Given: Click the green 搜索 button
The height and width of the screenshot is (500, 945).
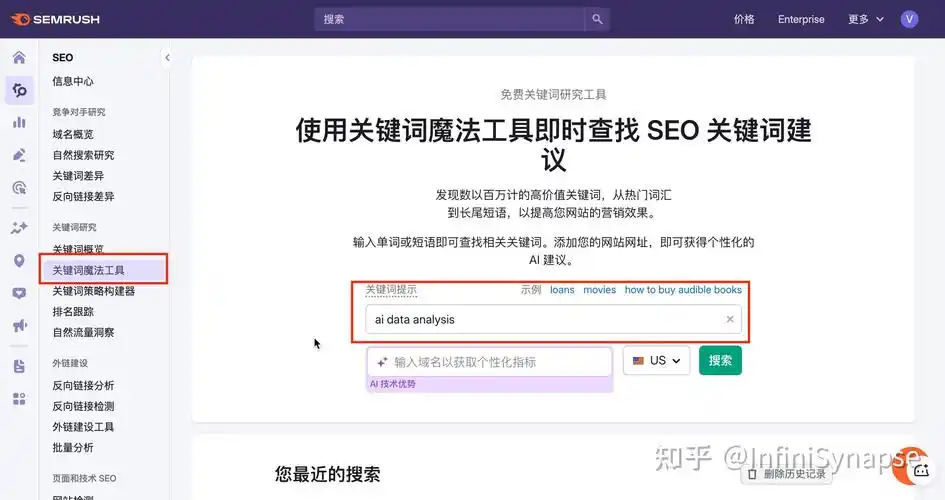Looking at the screenshot, I should 720,361.
